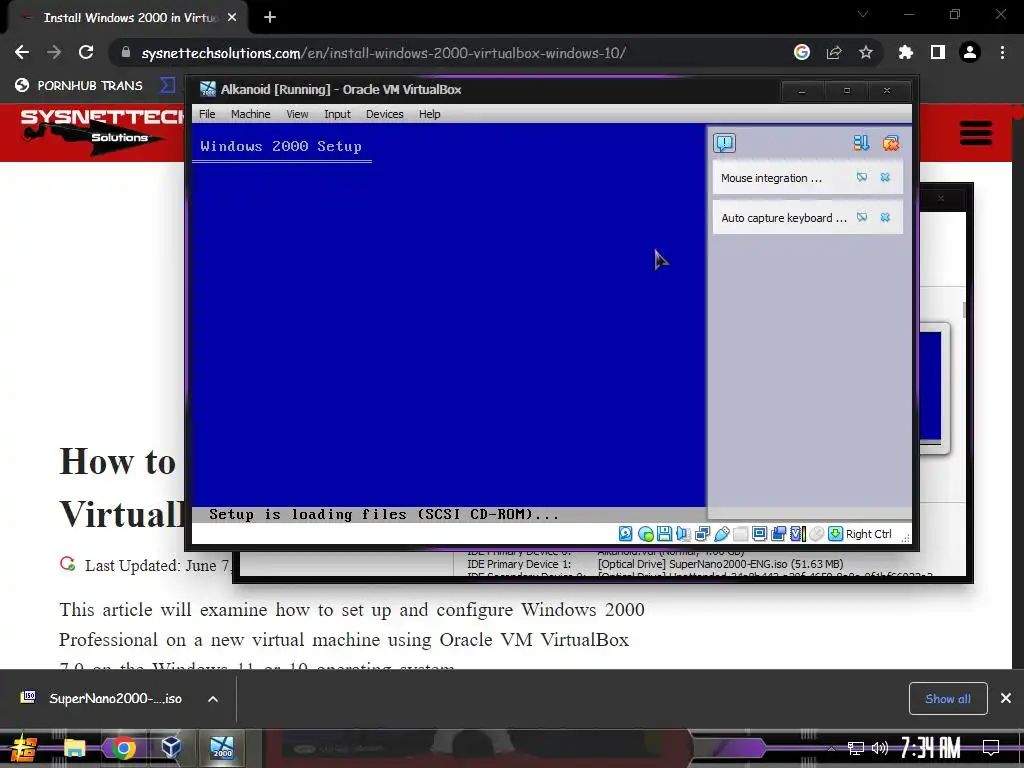Image resolution: width=1024 pixels, height=768 pixels.
Task: Disable the Mouse integration message permanently
Action: click(x=862, y=177)
